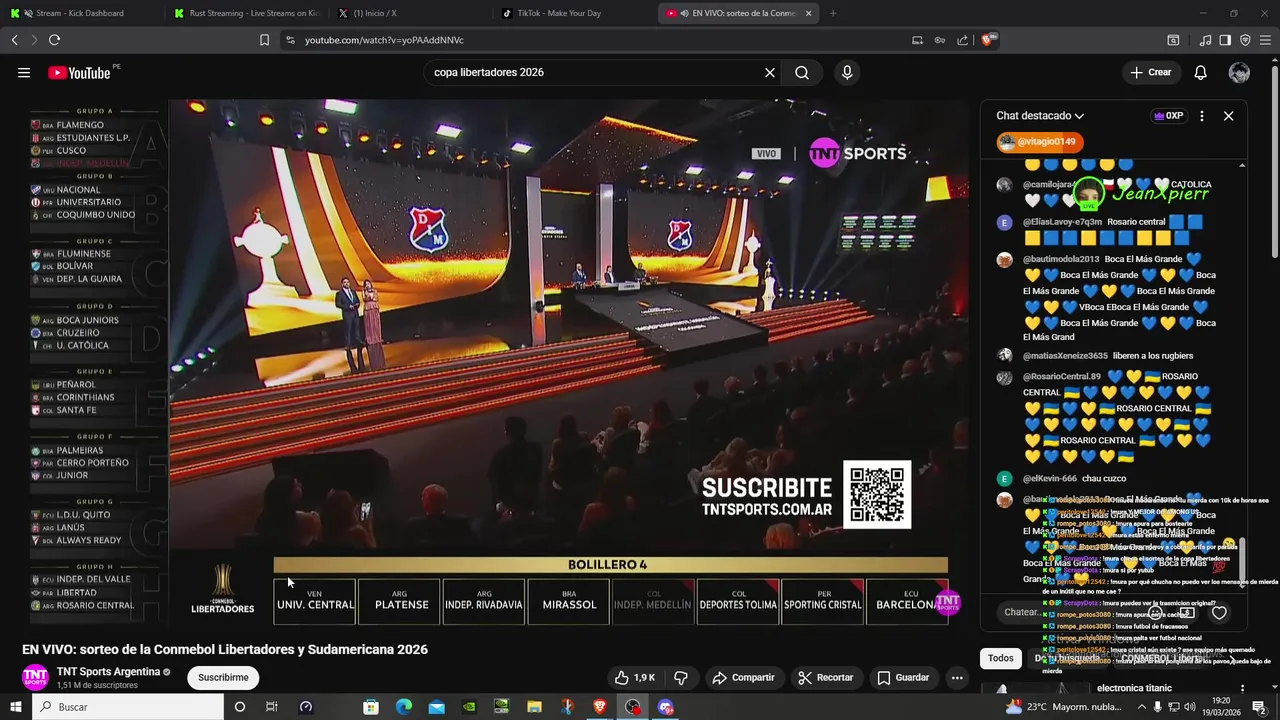
Task: Save the video with Guardar
Action: click(903, 677)
